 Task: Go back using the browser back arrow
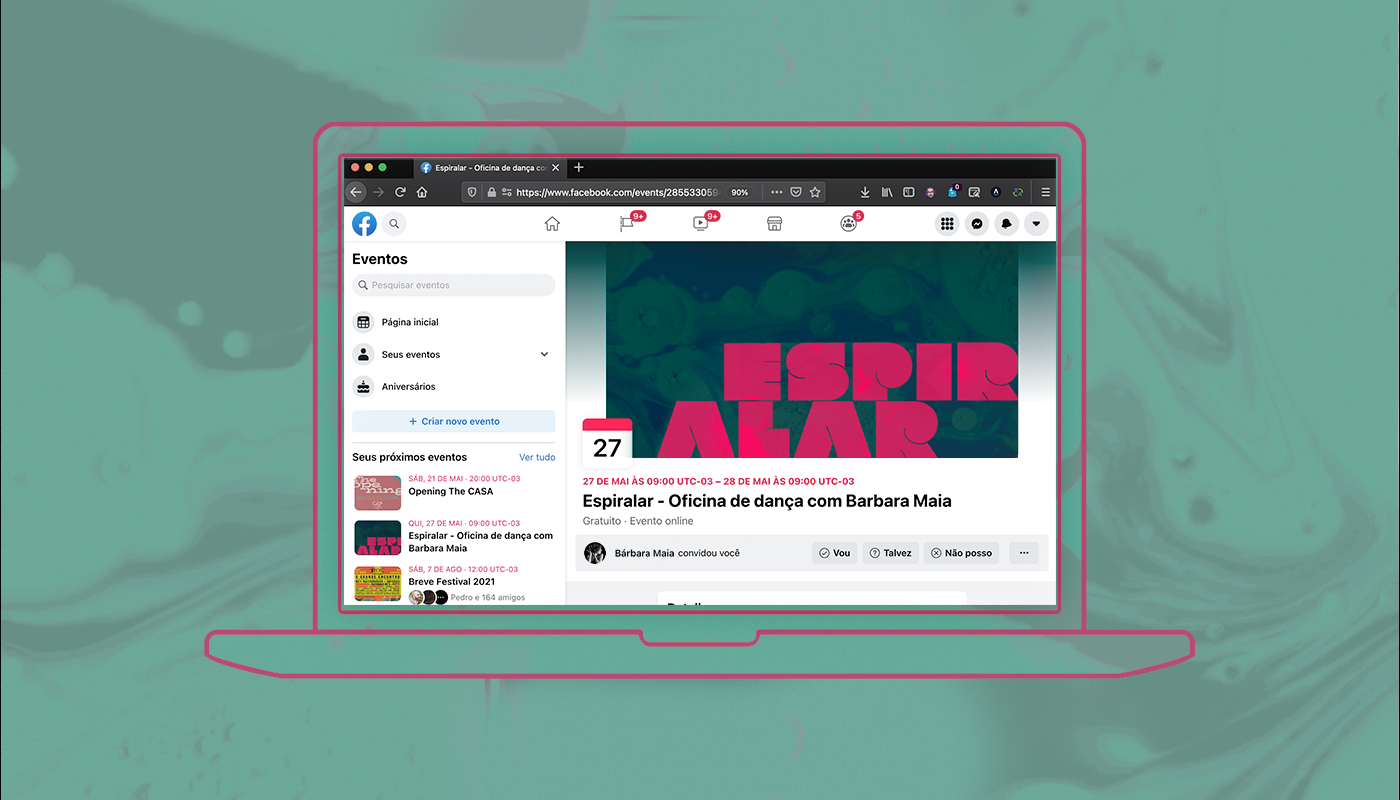(356, 192)
